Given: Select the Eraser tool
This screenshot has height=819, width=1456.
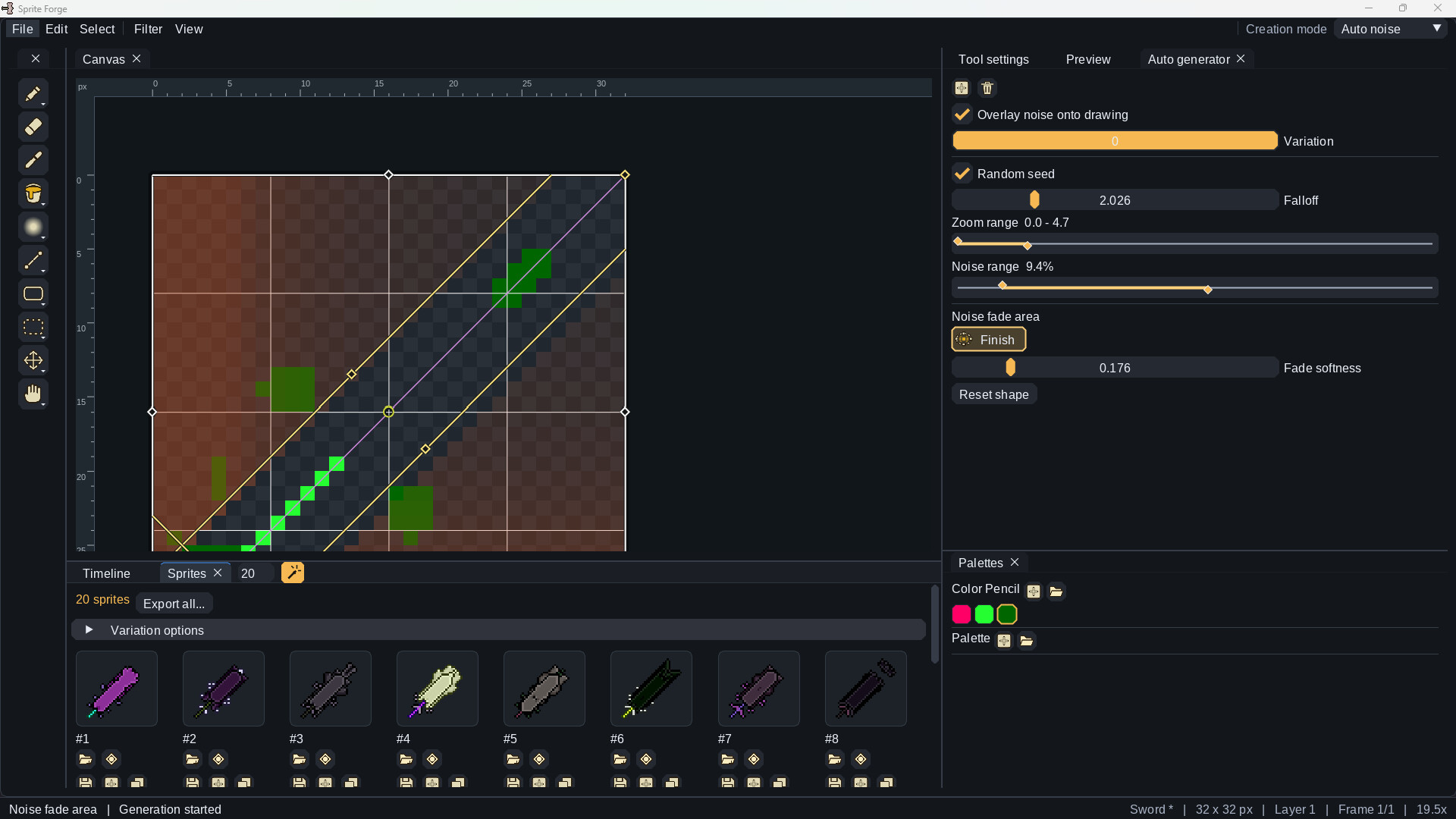Looking at the screenshot, I should [x=33, y=127].
